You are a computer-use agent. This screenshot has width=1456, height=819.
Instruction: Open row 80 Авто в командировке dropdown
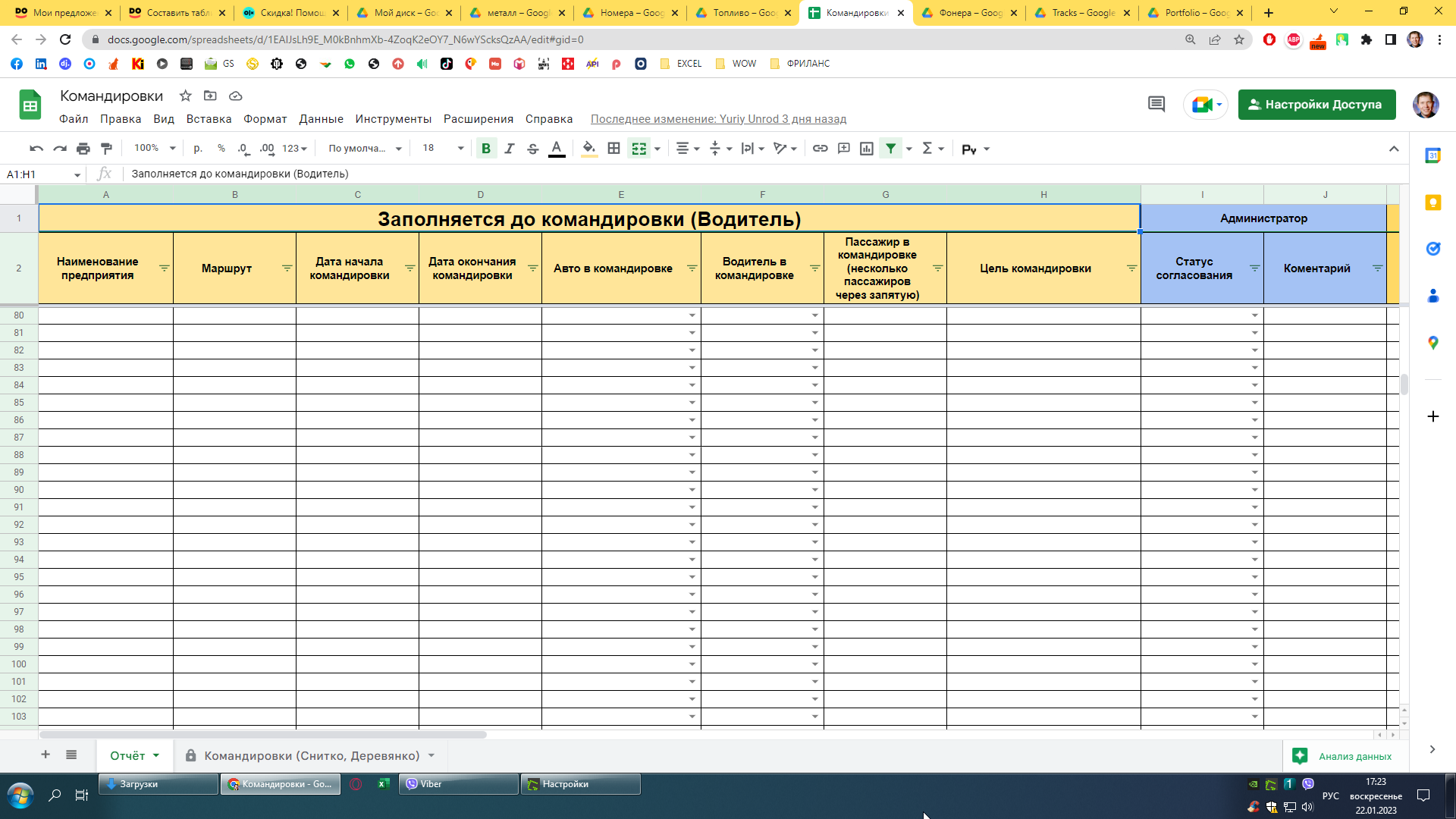(x=692, y=315)
